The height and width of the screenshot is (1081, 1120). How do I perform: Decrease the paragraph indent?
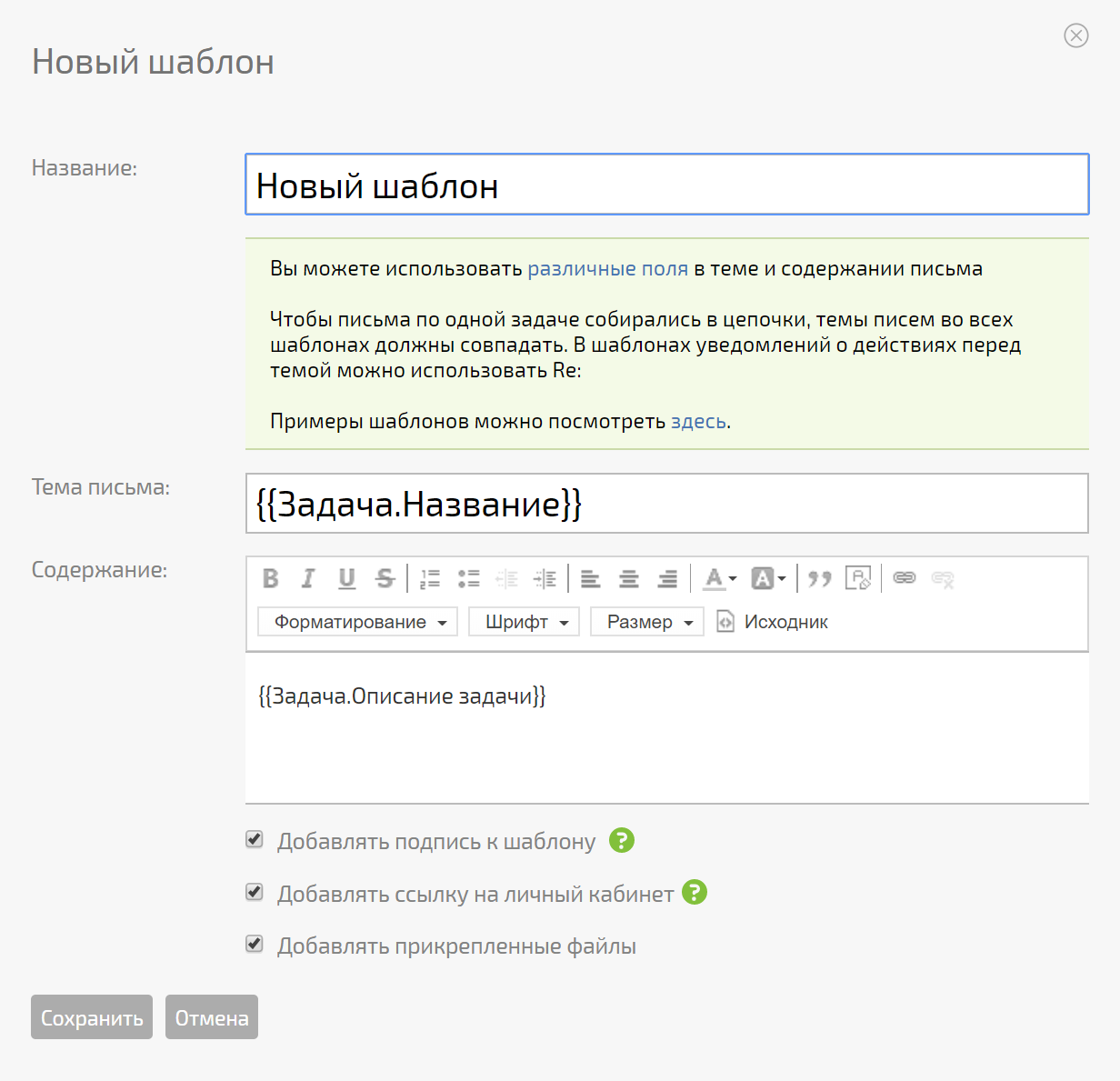coord(506,578)
